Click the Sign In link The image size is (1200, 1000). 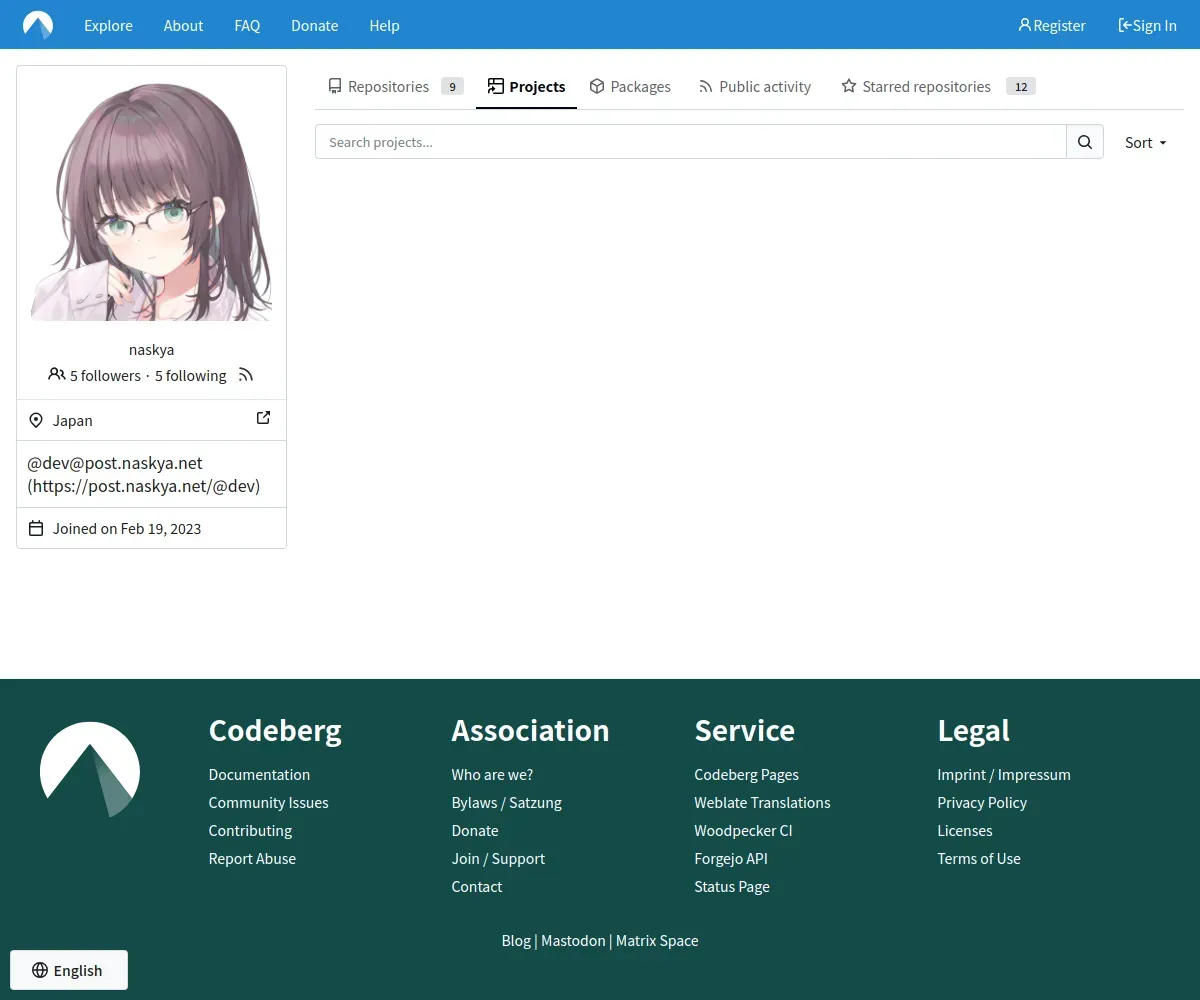pos(1147,25)
